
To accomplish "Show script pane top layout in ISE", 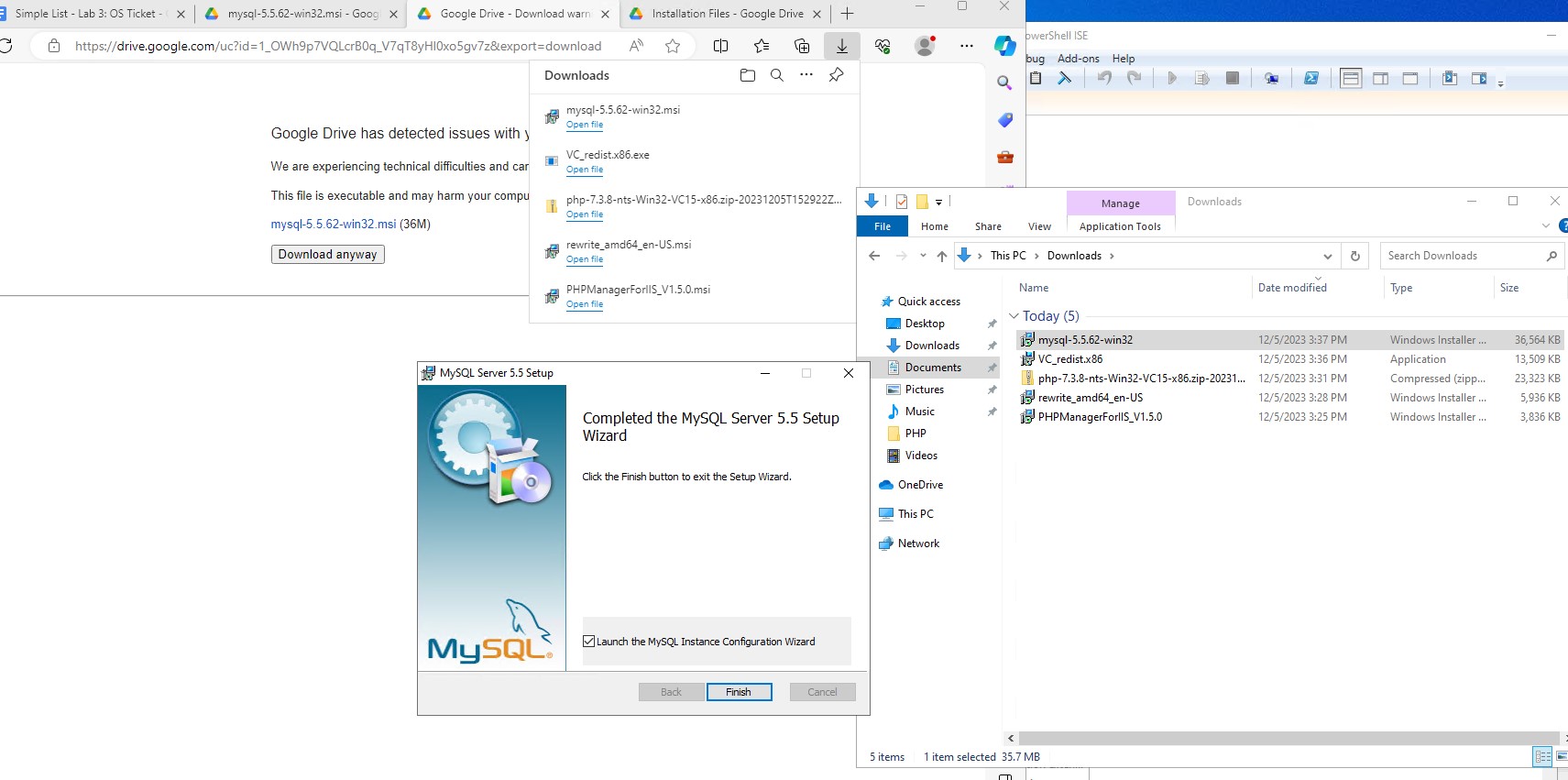I will 1351,78.
